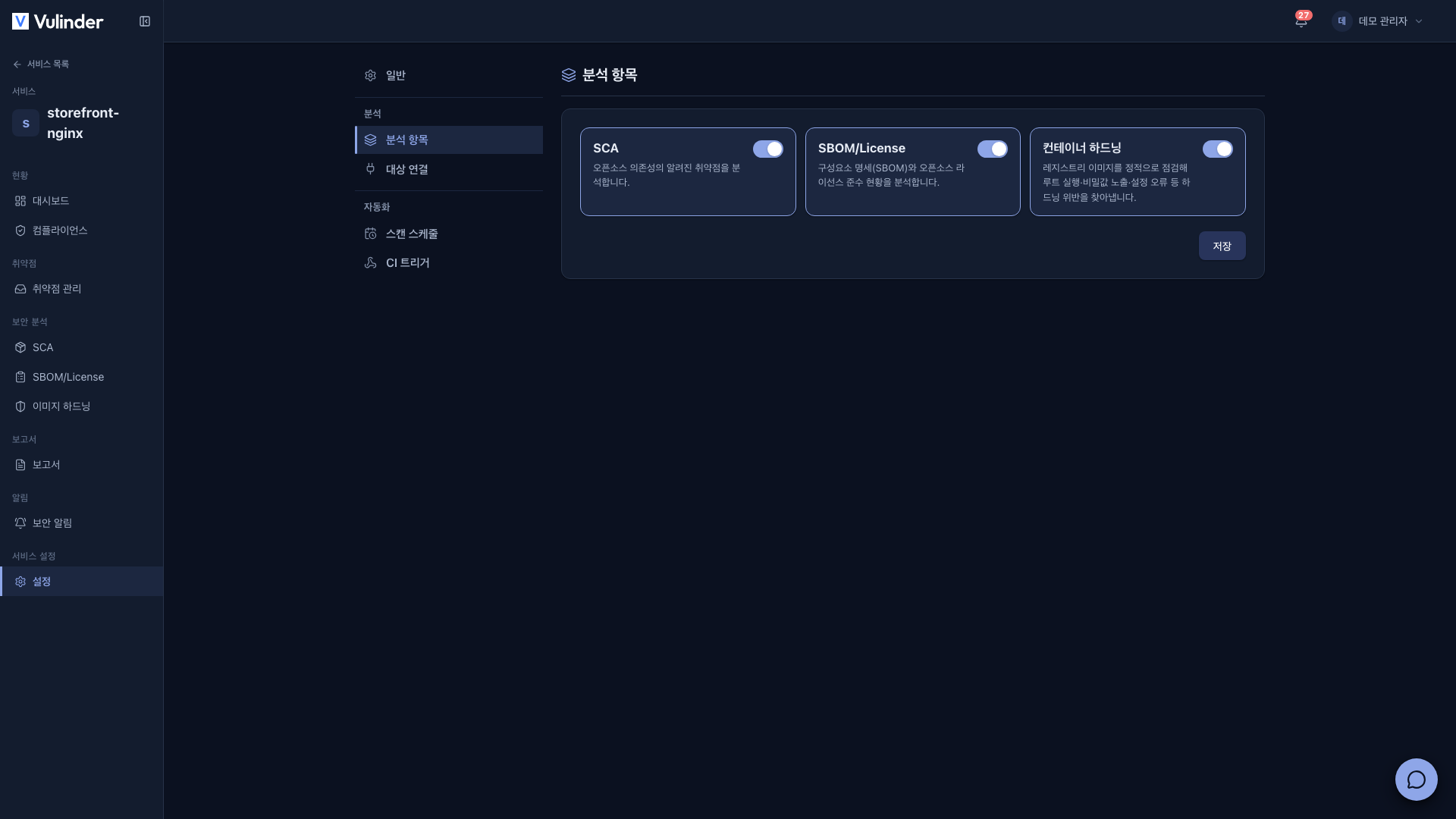Viewport: 1456px width, 819px height.
Task: Open 컴플라이언스 in the sidebar
Action: (x=82, y=231)
